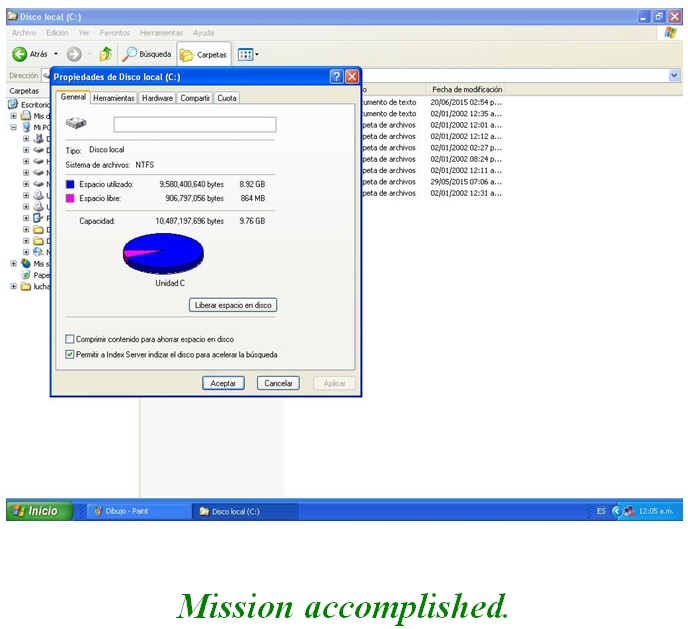Click Liberar espacio en disco button
This screenshot has width=688, height=629.
coord(232,305)
